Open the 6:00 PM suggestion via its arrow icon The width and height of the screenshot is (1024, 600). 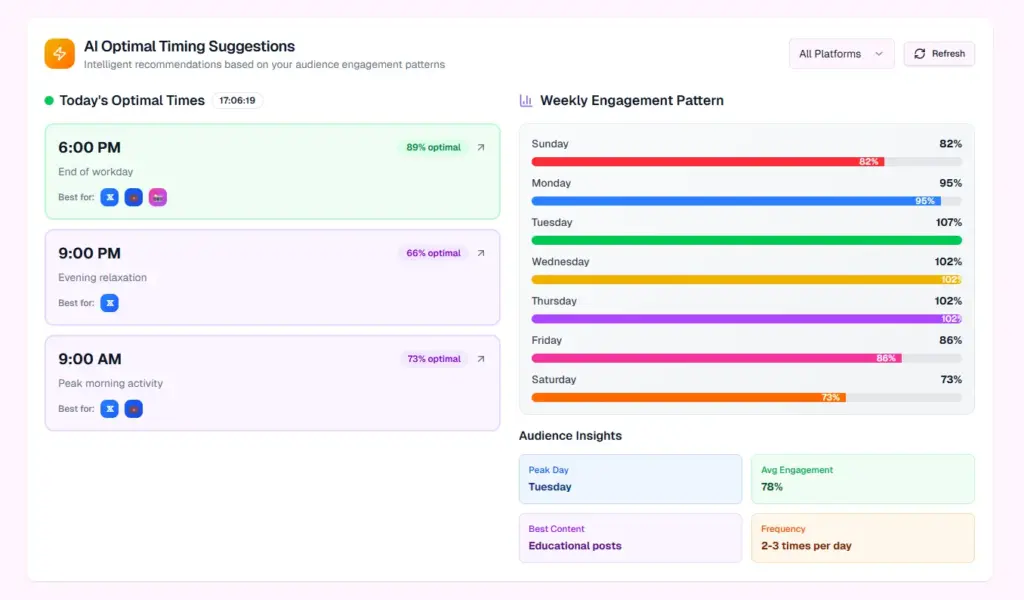(x=481, y=146)
